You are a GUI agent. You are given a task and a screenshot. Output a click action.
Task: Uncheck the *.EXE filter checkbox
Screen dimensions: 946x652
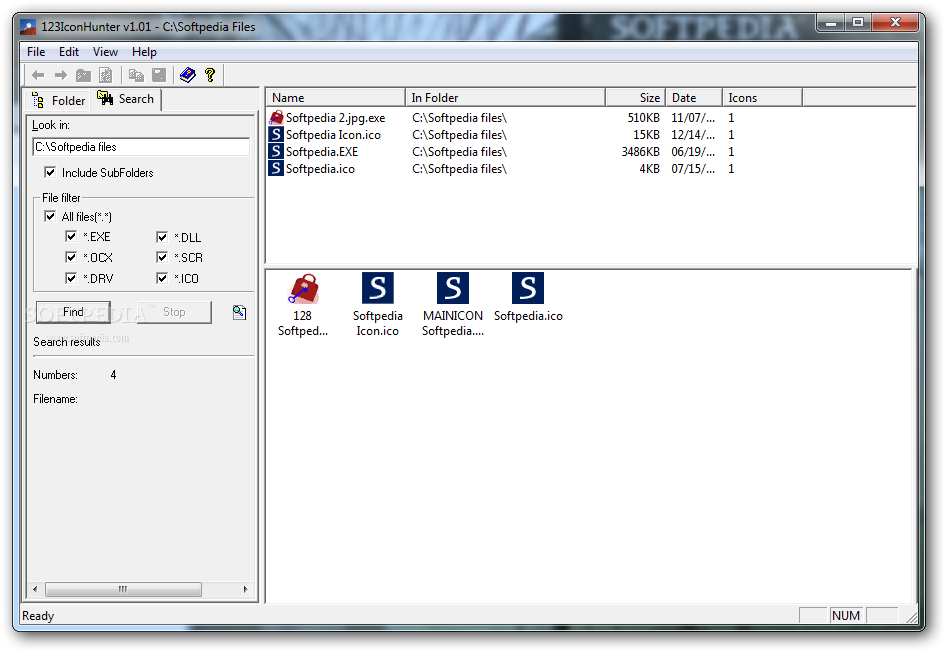pyautogui.click(x=71, y=236)
